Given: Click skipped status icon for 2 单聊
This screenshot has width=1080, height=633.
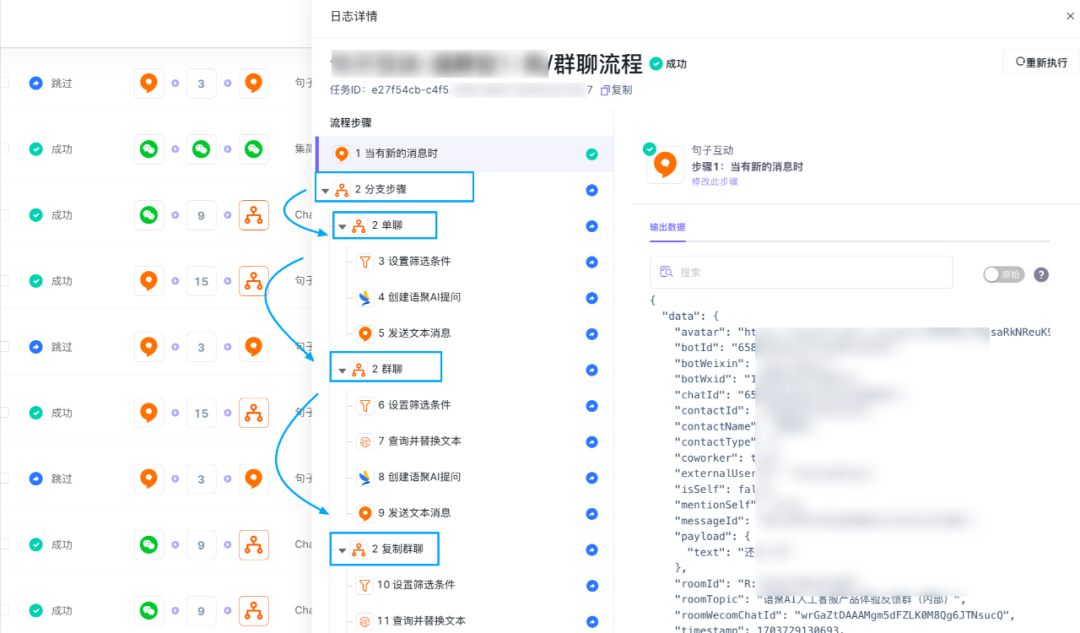Looking at the screenshot, I should pyautogui.click(x=592, y=226).
